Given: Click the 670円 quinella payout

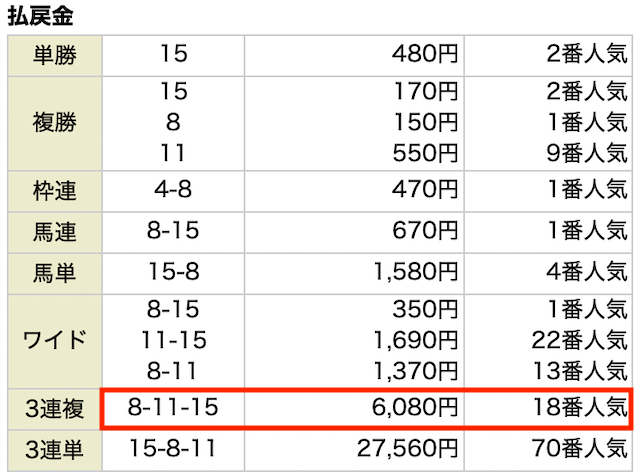Looking at the screenshot, I should 424,231.
